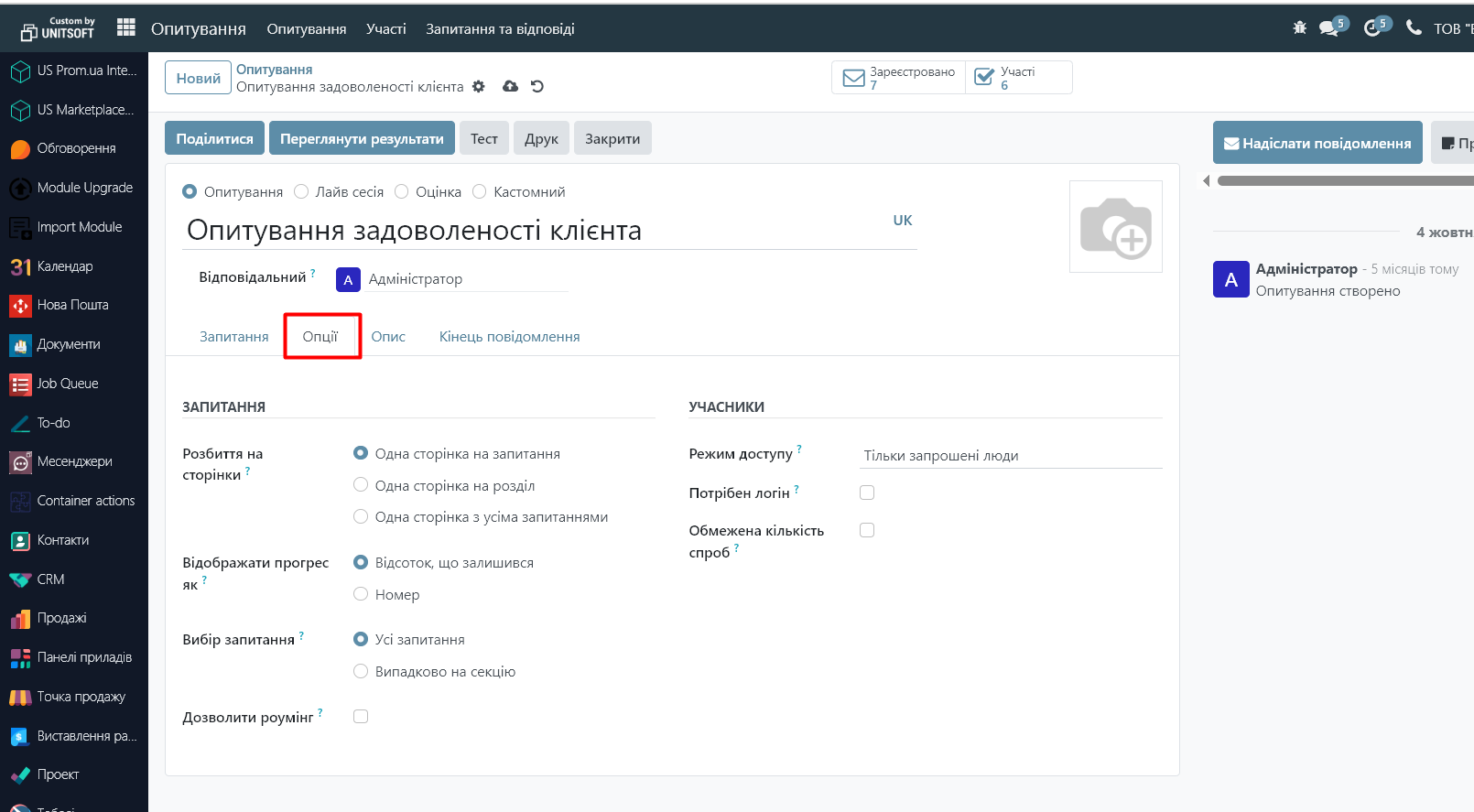Enable the Потрібен логін checkbox
This screenshot has width=1474, height=812.
coord(867,493)
